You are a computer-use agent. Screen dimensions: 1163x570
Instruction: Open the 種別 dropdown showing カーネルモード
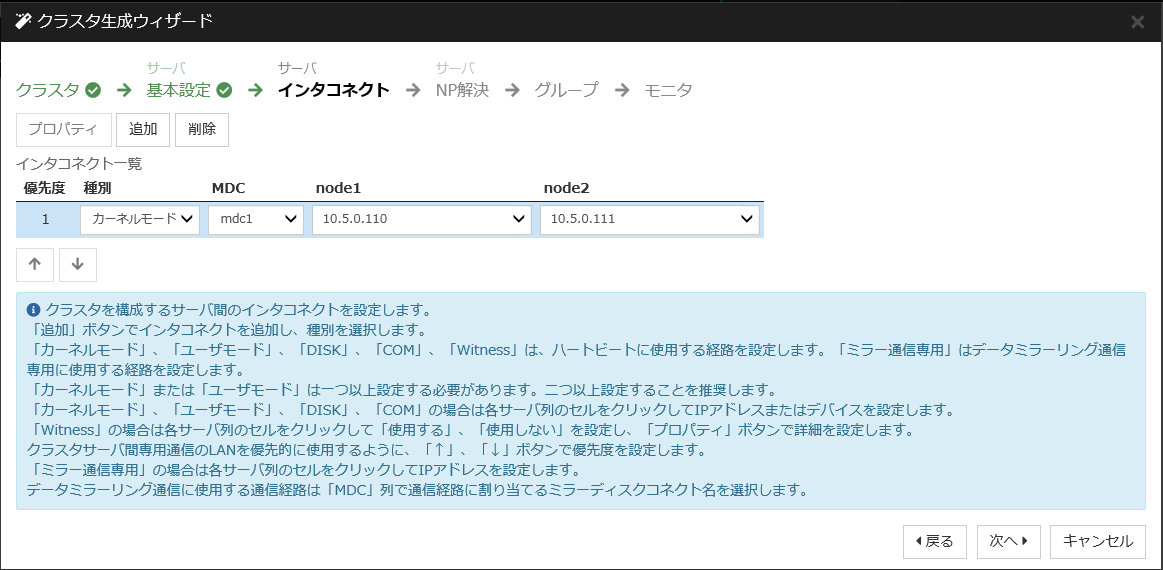pyautogui.click(x=140, y=219)
